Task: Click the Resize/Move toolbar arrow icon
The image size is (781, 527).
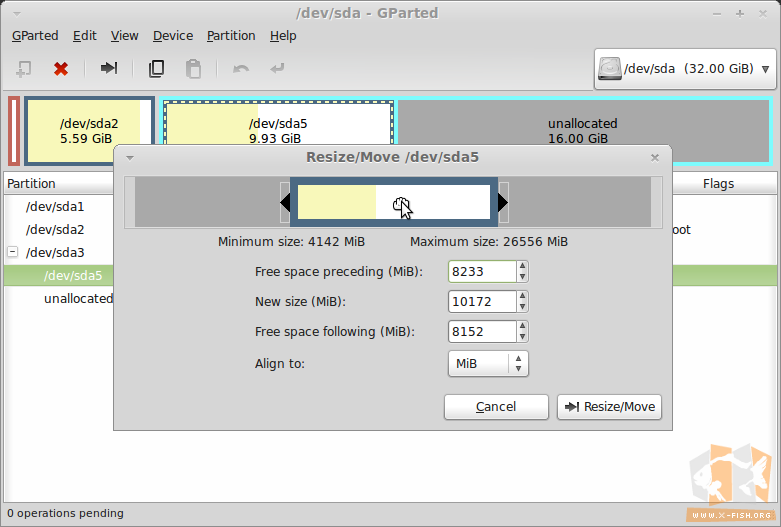Action: (x=109, y=68)
